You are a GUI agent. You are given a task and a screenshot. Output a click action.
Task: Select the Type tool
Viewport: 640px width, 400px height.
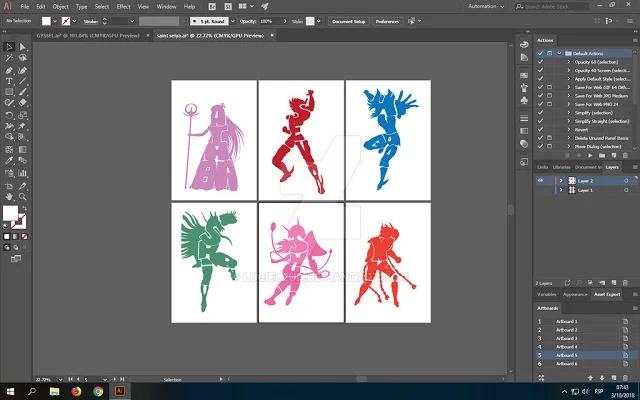point(9,81)
